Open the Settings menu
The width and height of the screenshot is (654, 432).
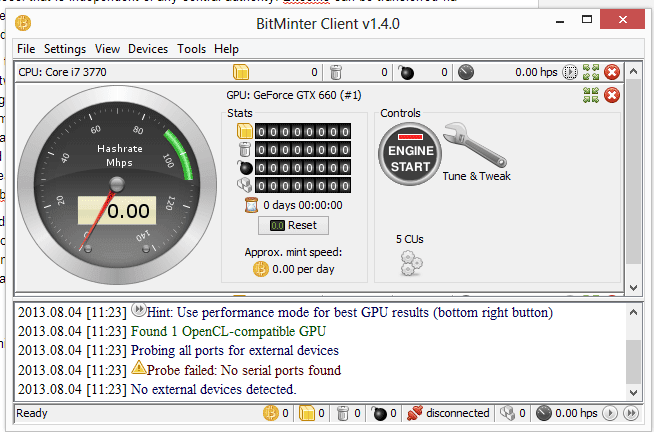click(65, 49)
